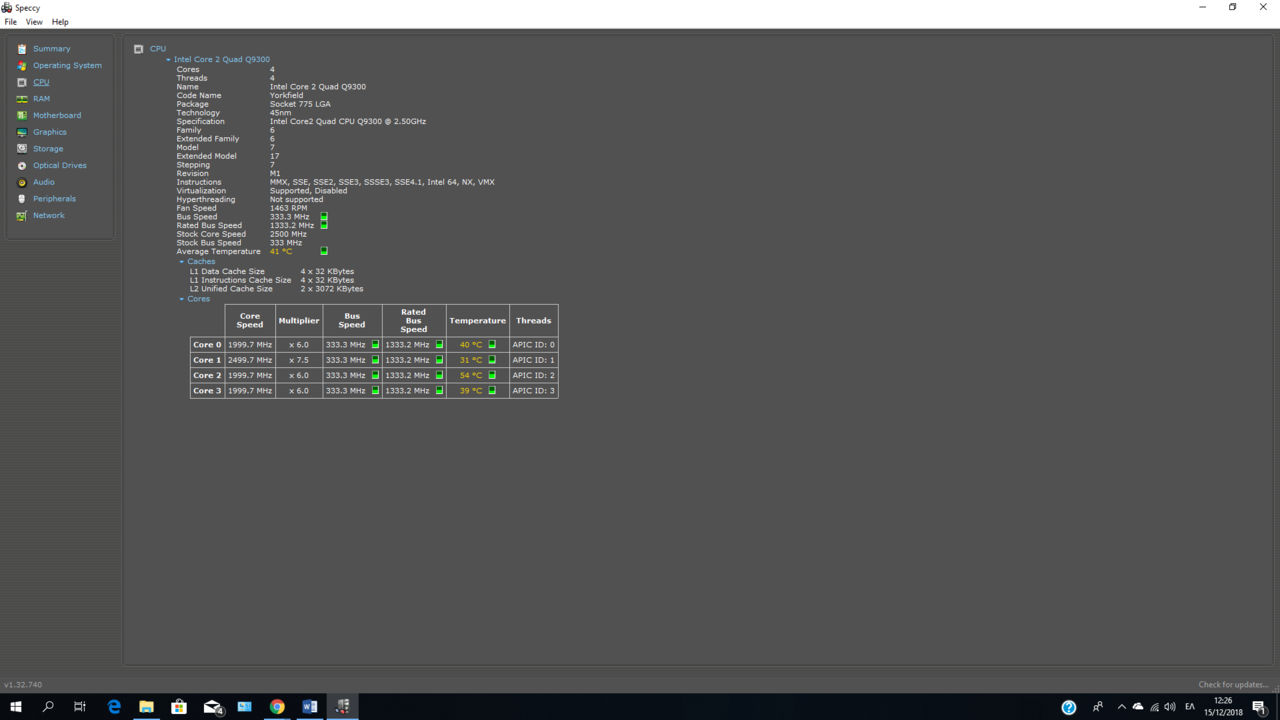
Task: Open Microsoft Edge from taskbar
Action: tap(114, 707)
